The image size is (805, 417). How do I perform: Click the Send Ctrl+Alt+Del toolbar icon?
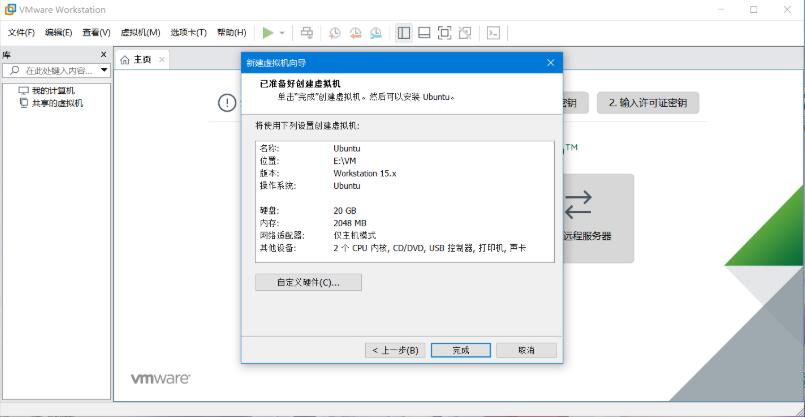point(306,33)
